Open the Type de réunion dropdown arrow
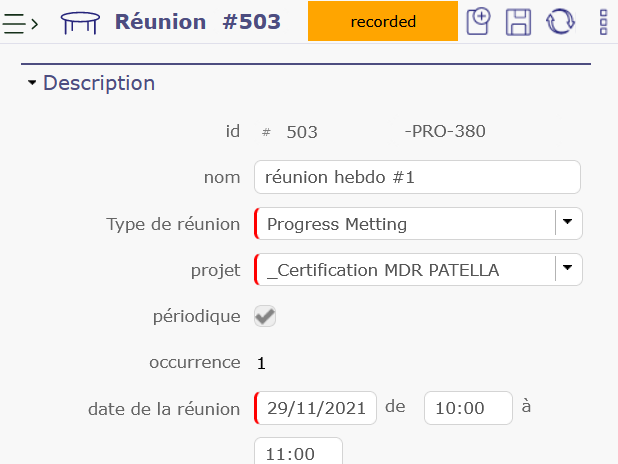This screenshot has height=464, width=618. (568, 223)
